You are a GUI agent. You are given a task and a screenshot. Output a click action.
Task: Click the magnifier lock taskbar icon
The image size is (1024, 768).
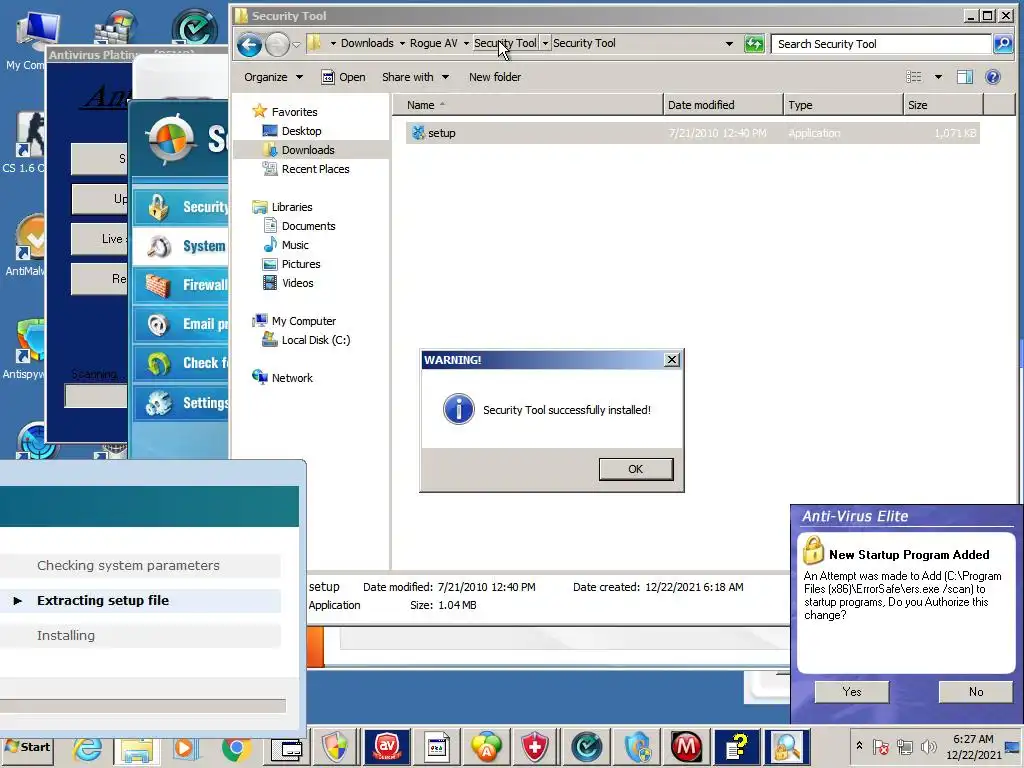pyautogui.click(x=787, y=746)
